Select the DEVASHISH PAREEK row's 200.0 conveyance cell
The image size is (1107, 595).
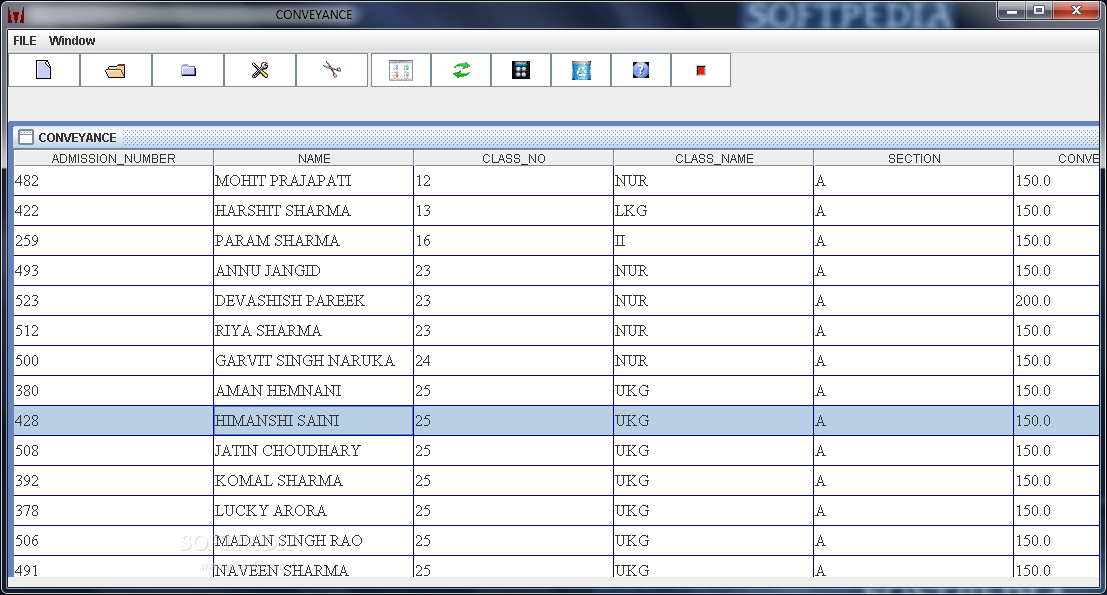[1056, 301]
